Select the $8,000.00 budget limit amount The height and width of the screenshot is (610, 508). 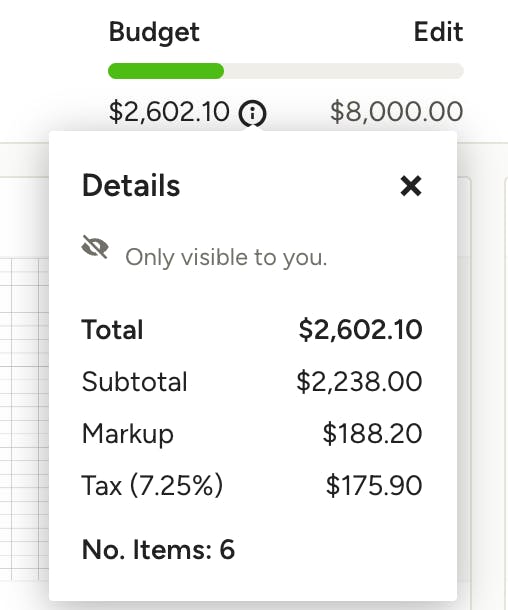click(397, 112)
